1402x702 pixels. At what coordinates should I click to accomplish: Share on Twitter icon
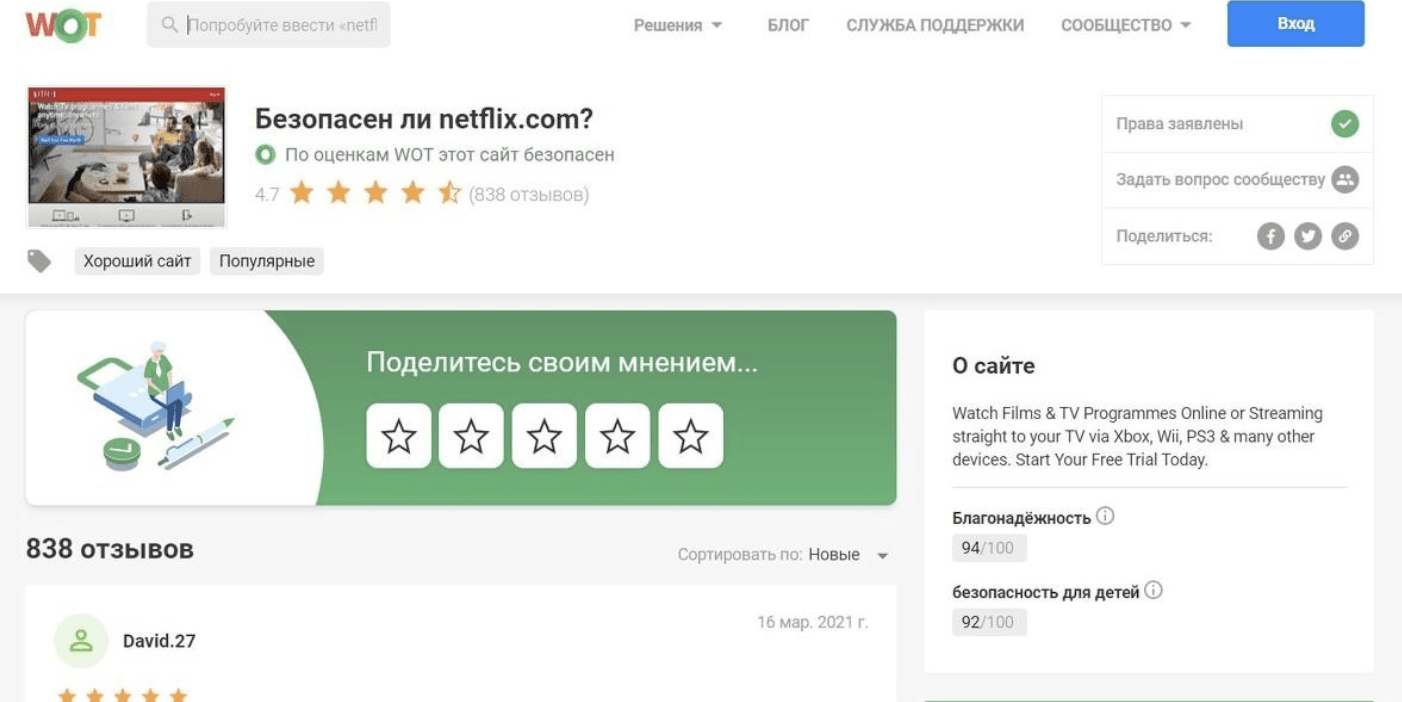(1308, 236)
